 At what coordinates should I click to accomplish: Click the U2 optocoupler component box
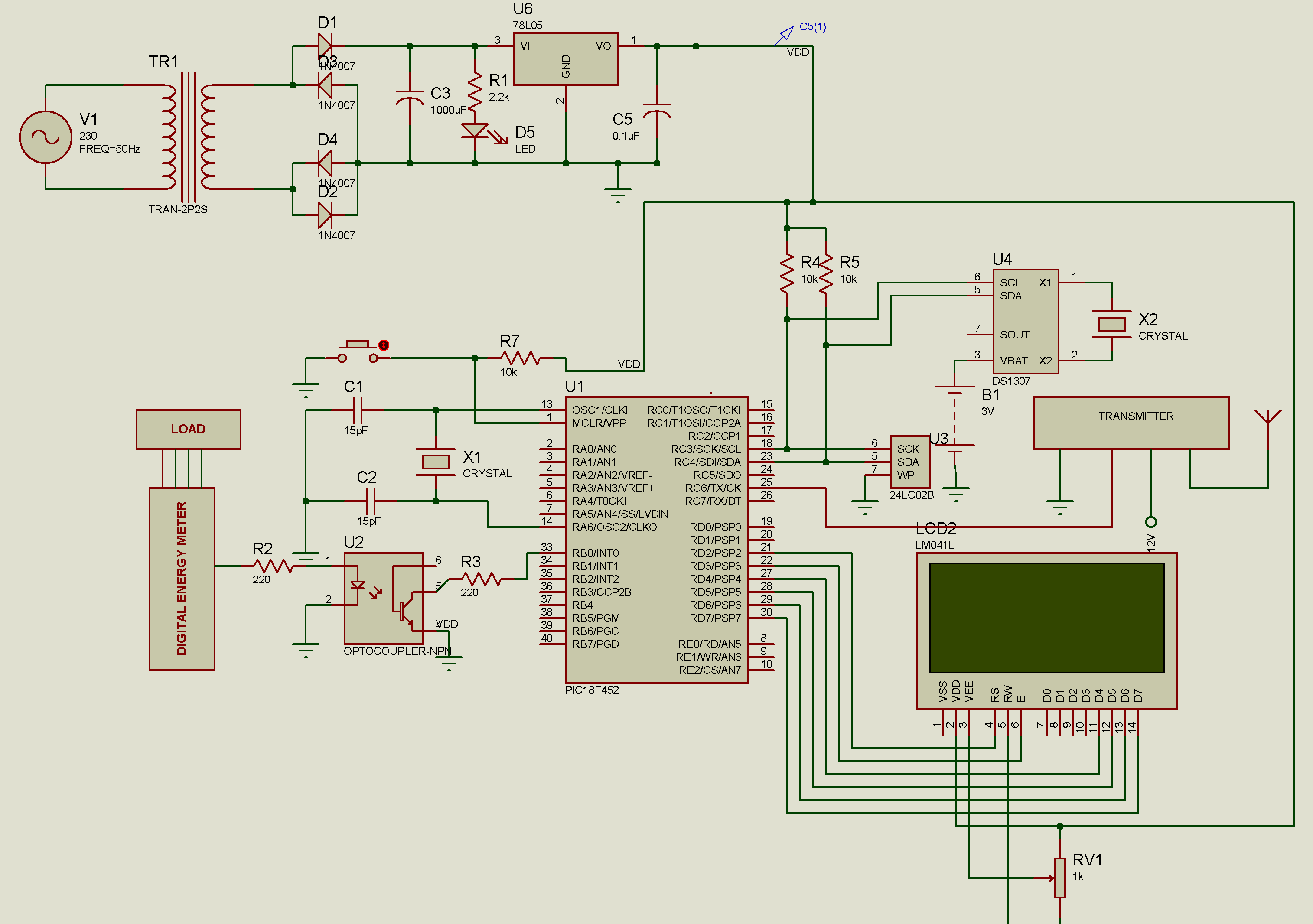click(x=383, y=598)
